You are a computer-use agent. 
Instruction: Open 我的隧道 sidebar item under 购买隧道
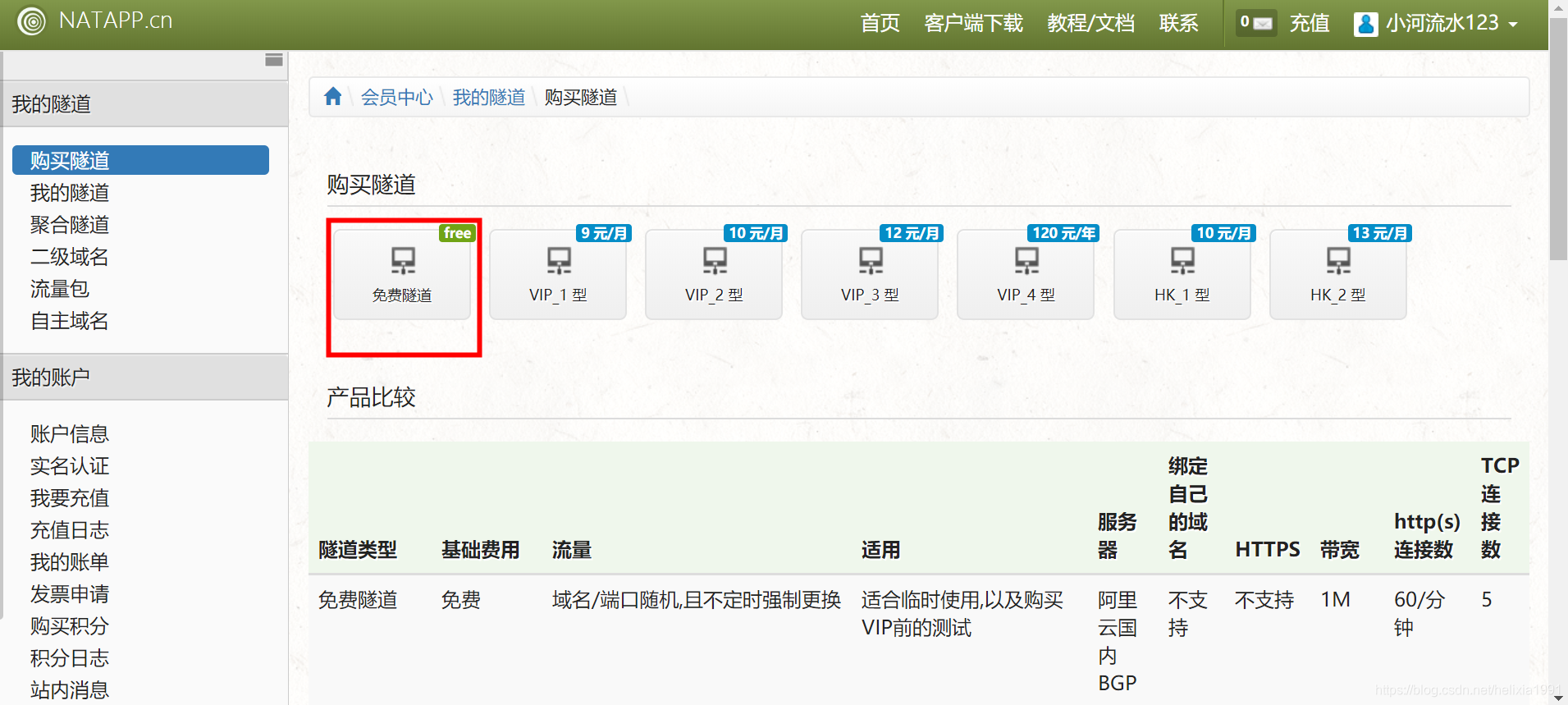click(70, 193)
